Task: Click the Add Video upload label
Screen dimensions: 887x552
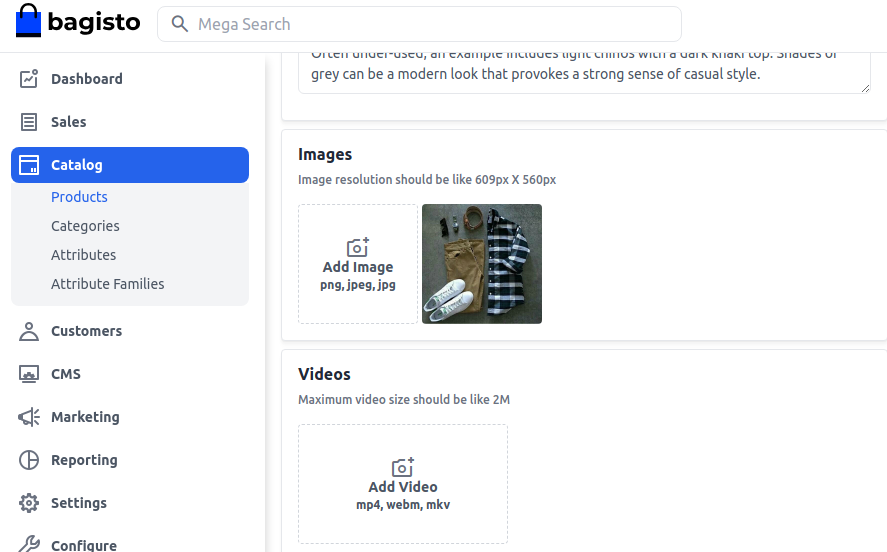Action: tap(403, 486)
